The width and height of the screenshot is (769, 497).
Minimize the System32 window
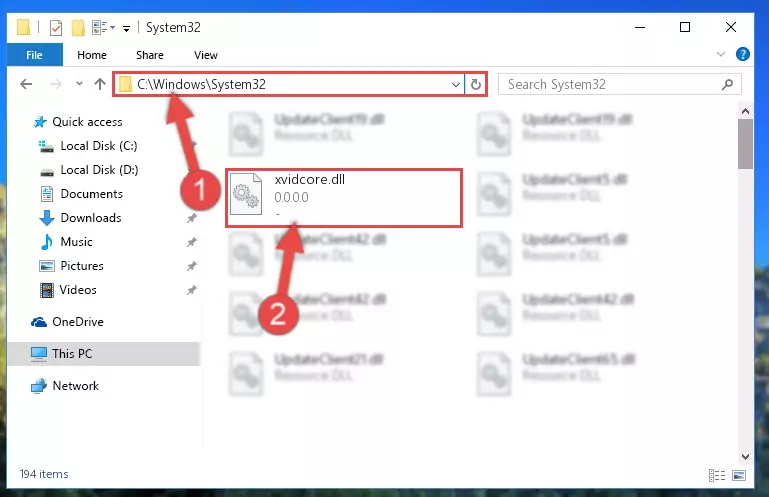640,27
